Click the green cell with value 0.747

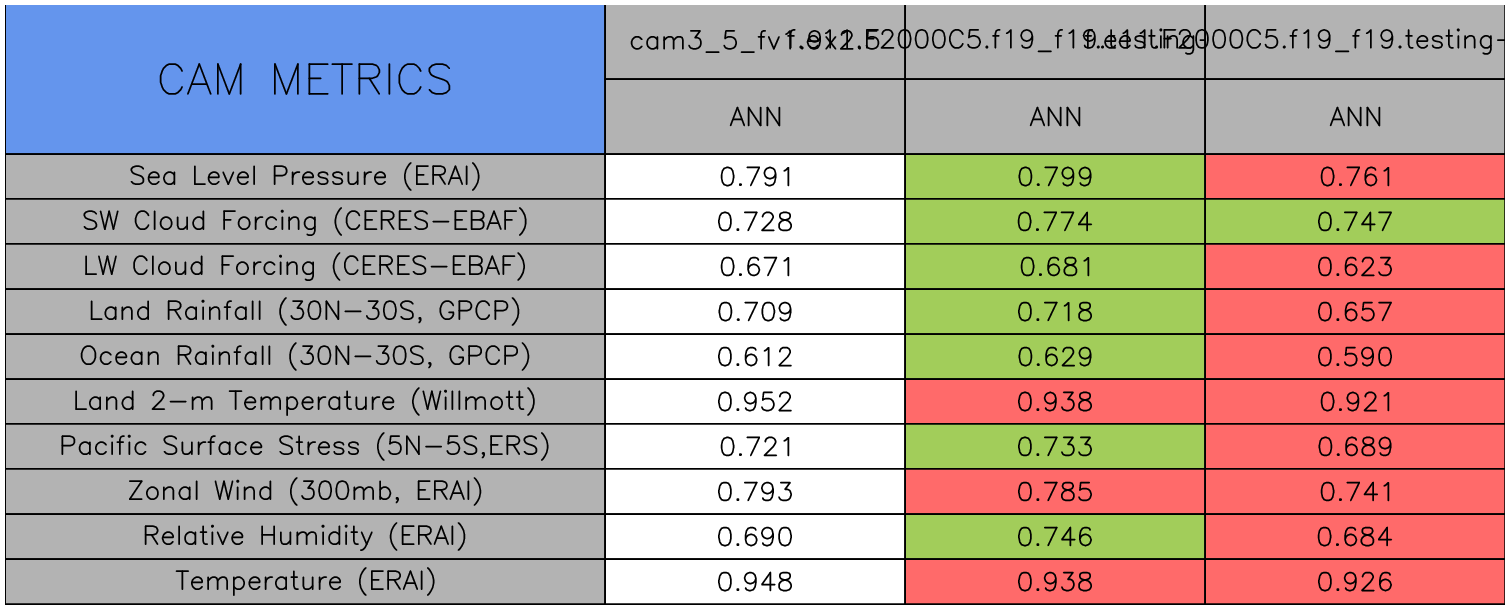(x=1355, y=222)
